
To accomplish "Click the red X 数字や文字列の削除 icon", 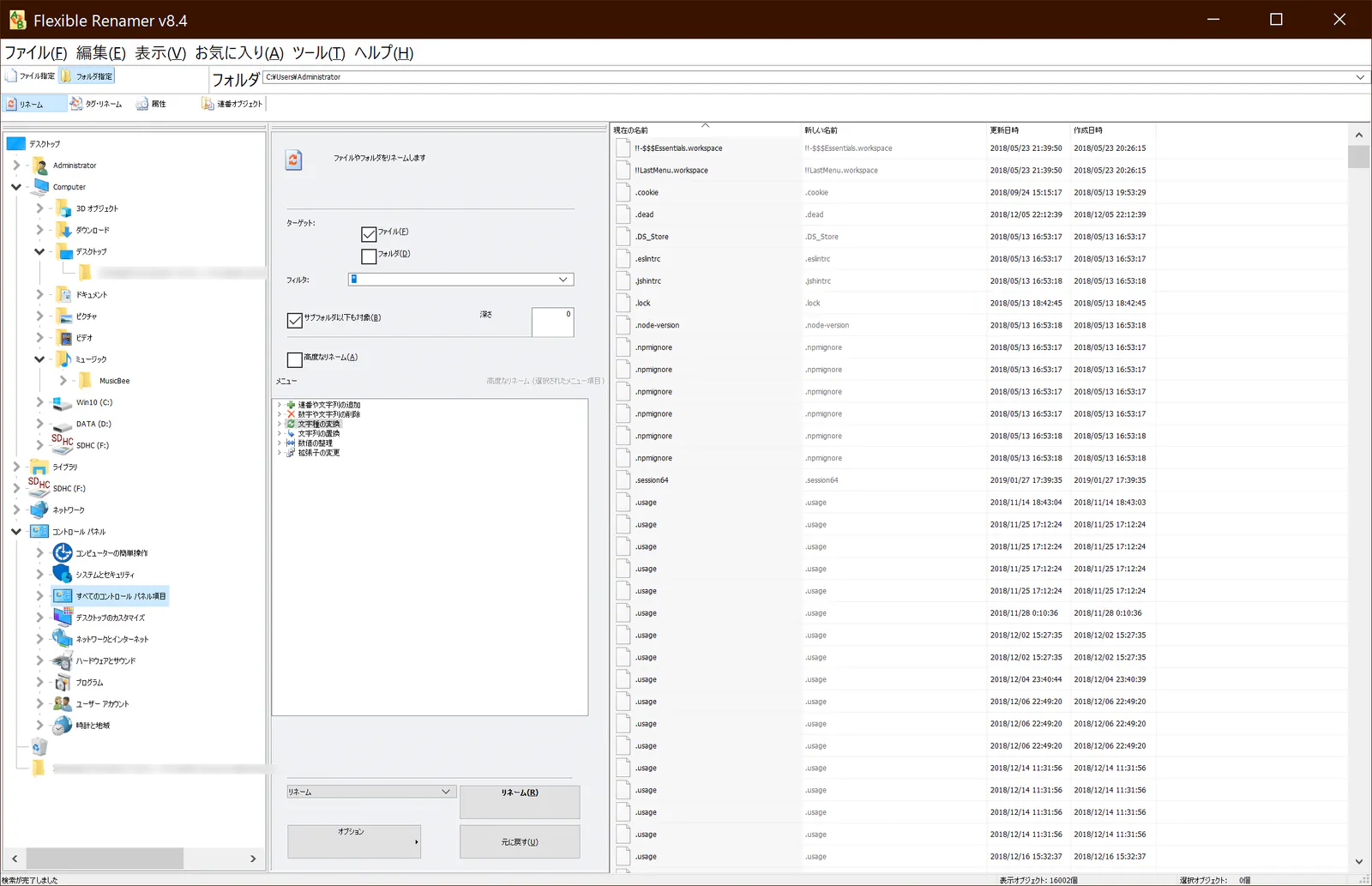I will click(291, 414).
